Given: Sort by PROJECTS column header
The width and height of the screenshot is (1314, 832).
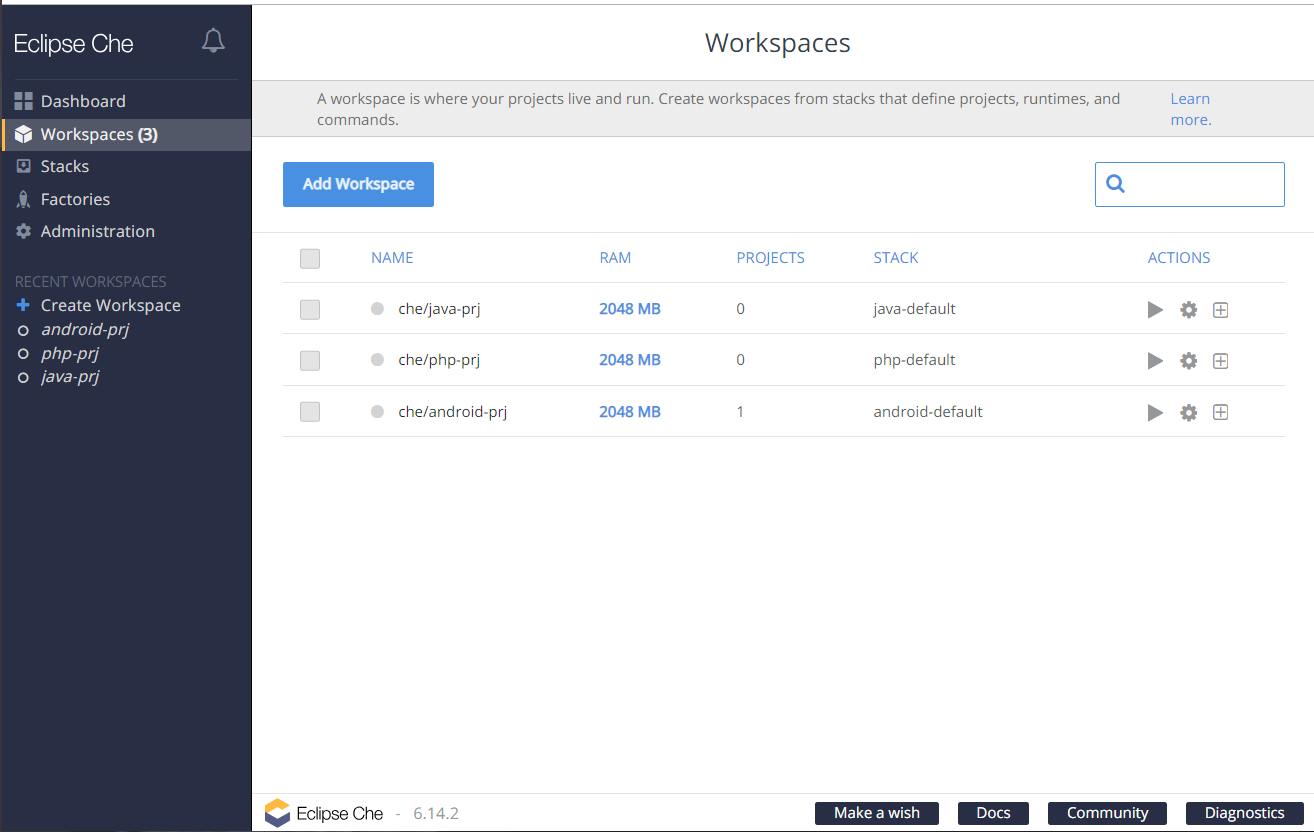Looking at the screenshot, I should coord(770,258).
